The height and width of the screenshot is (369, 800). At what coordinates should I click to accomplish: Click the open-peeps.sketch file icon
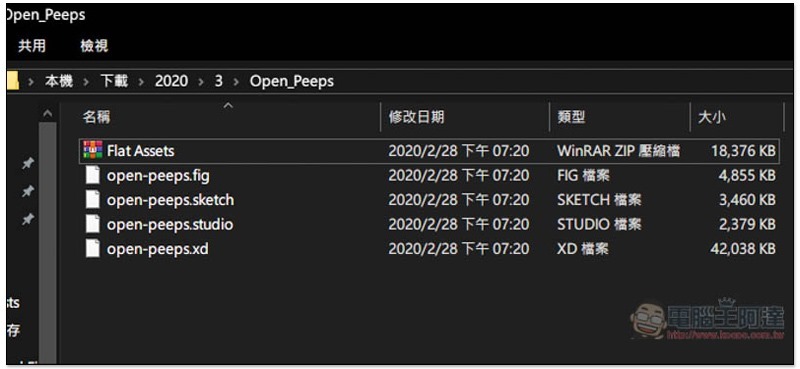[x=93, y=200]
